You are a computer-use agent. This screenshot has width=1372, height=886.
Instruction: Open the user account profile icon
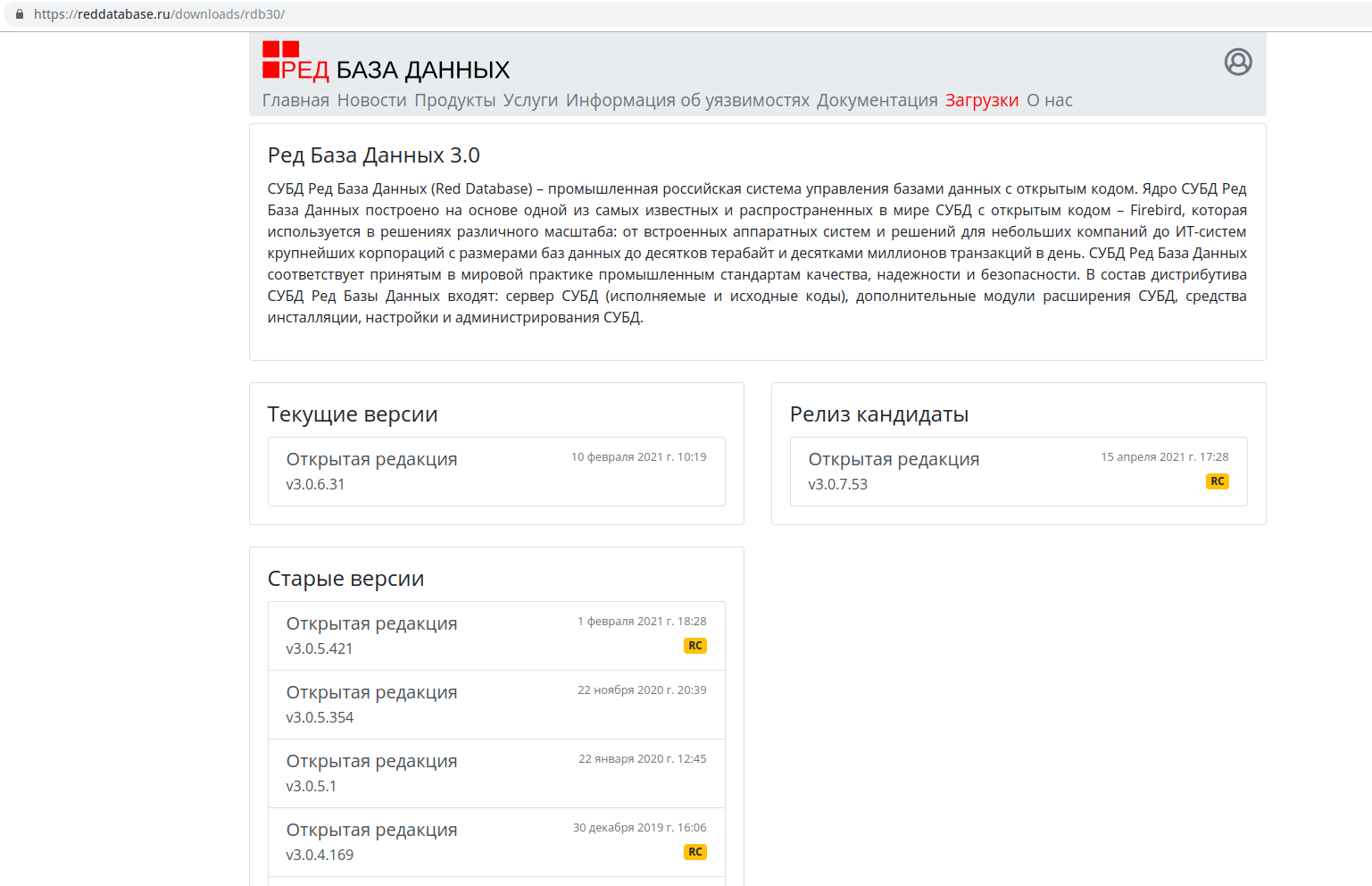pos(1237,62)
